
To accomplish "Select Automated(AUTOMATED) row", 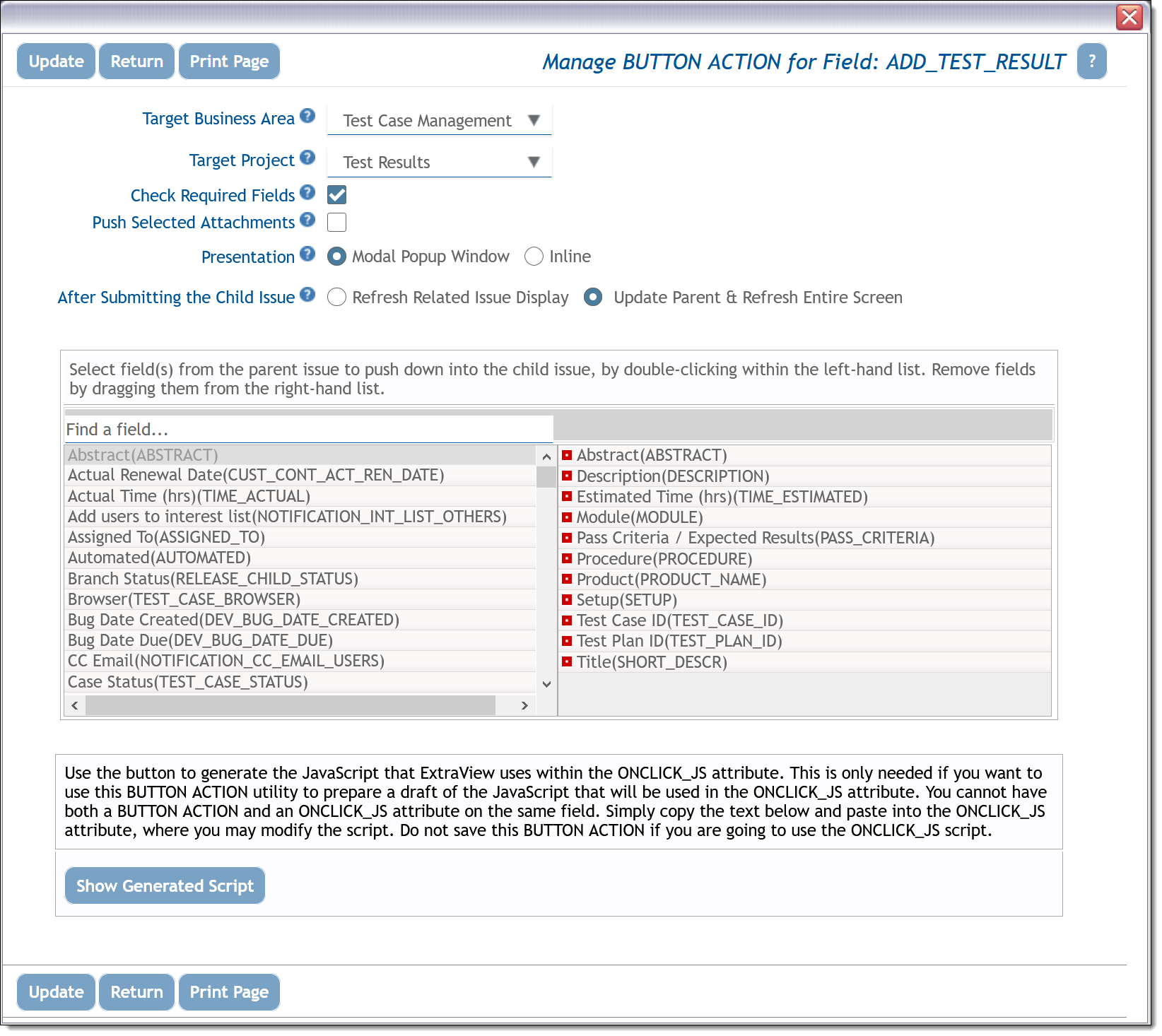I will (300, 558).
